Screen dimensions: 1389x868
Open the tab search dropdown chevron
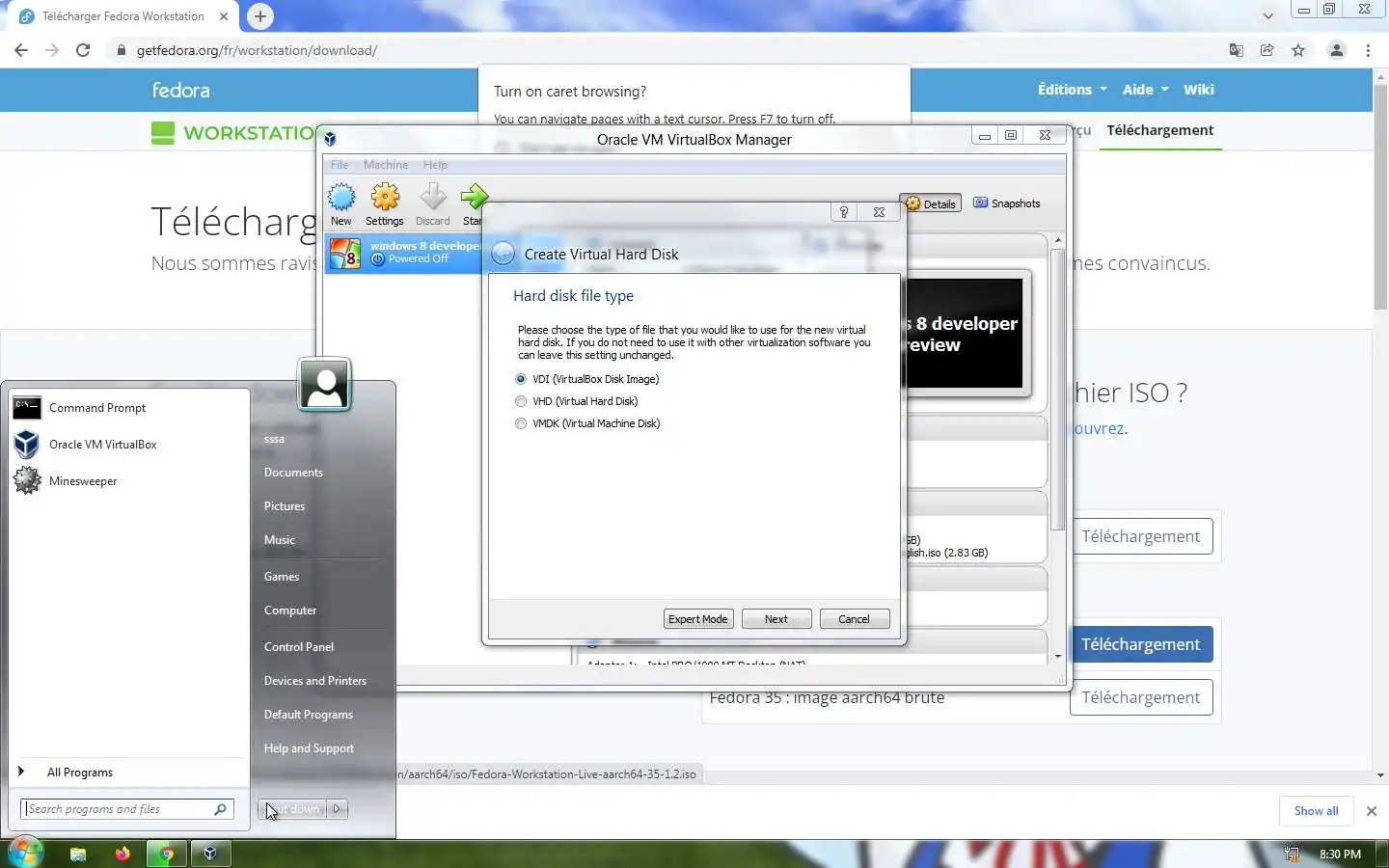(1268, 16)
